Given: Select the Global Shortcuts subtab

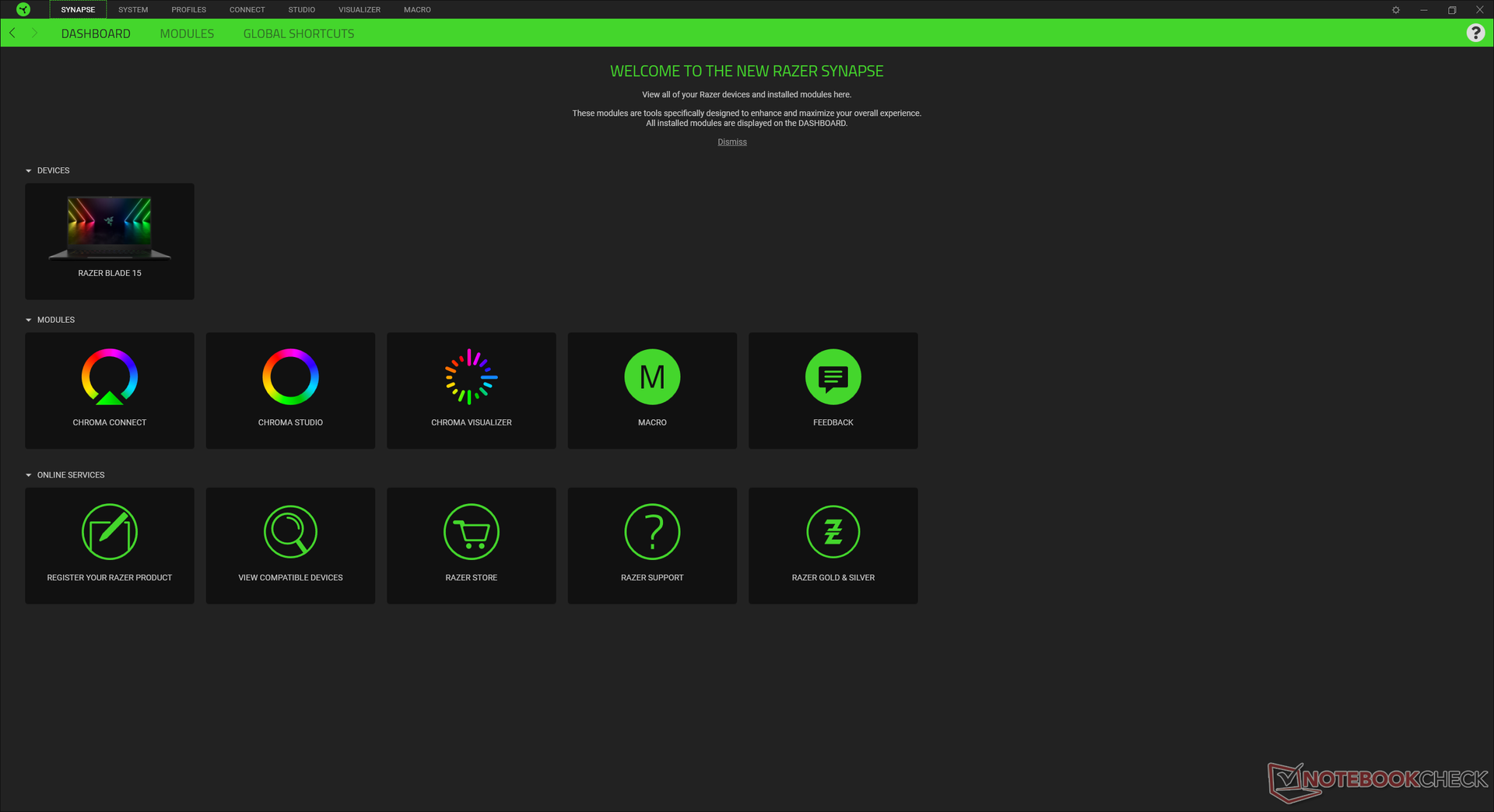Looking at the screenshot, I should [299, 33].
